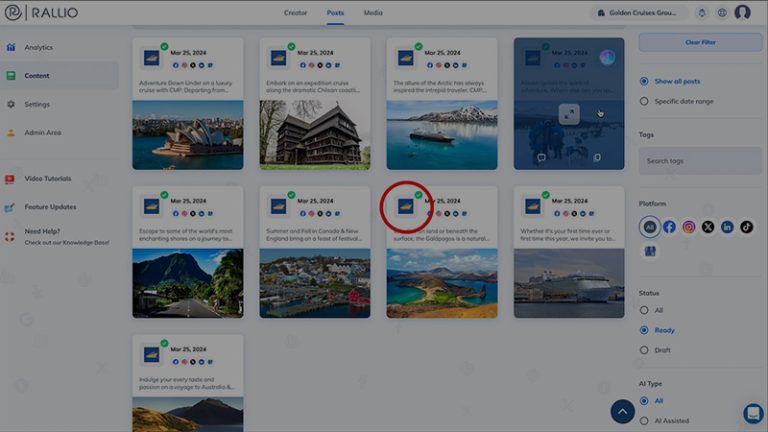Filter posts by LinkedIn platform icon
Image resolution: width=768 pixels, height=432 pixels.
tap(727, 227)
